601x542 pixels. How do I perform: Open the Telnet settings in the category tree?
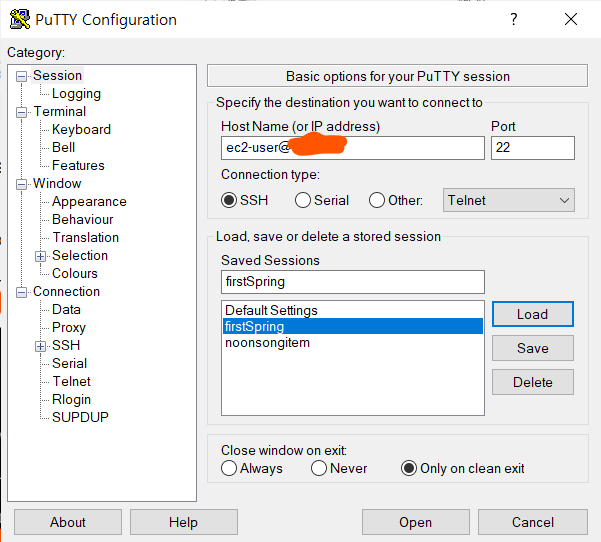pos(71,382)
